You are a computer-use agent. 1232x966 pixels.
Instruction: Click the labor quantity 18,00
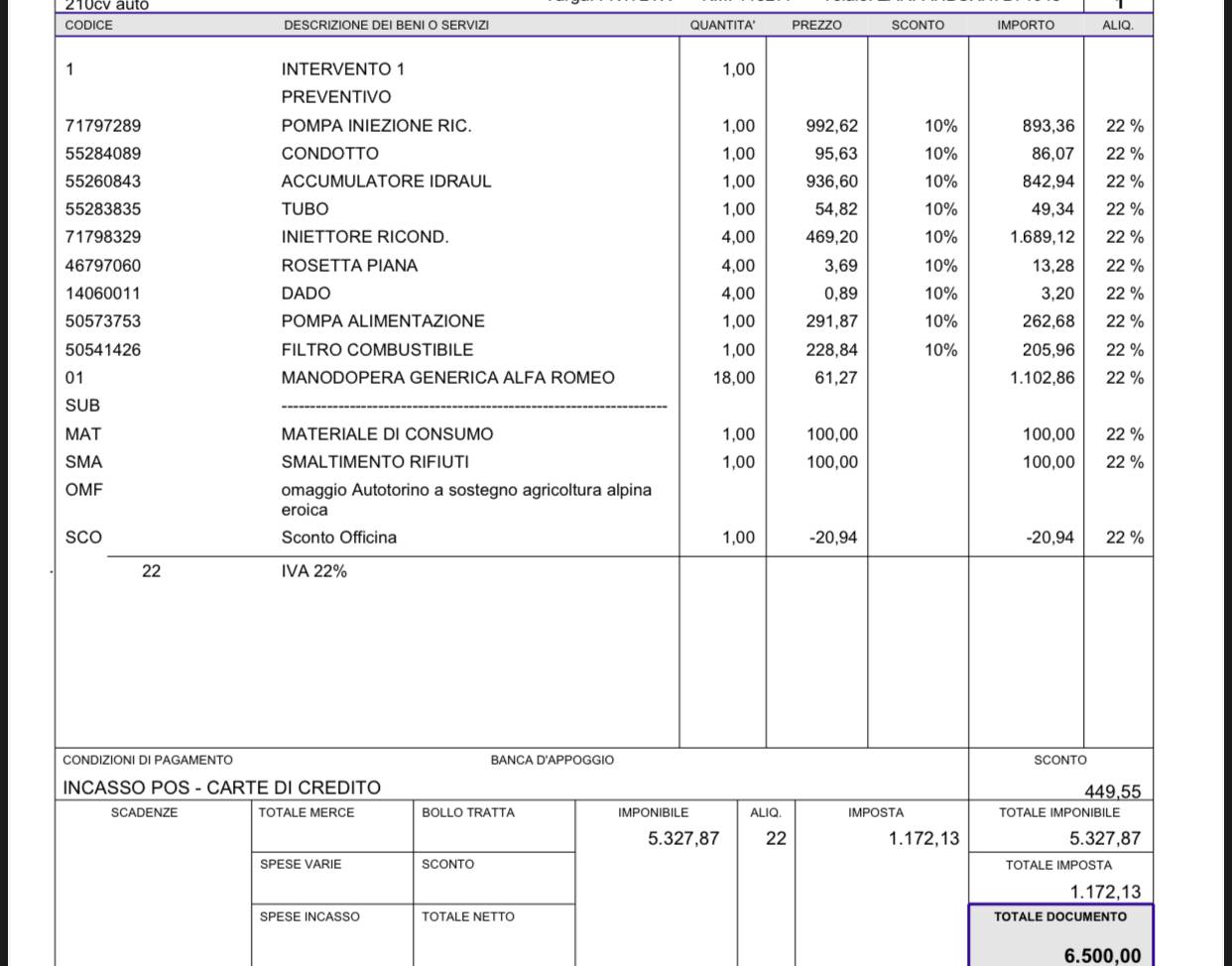click(733, 378)
